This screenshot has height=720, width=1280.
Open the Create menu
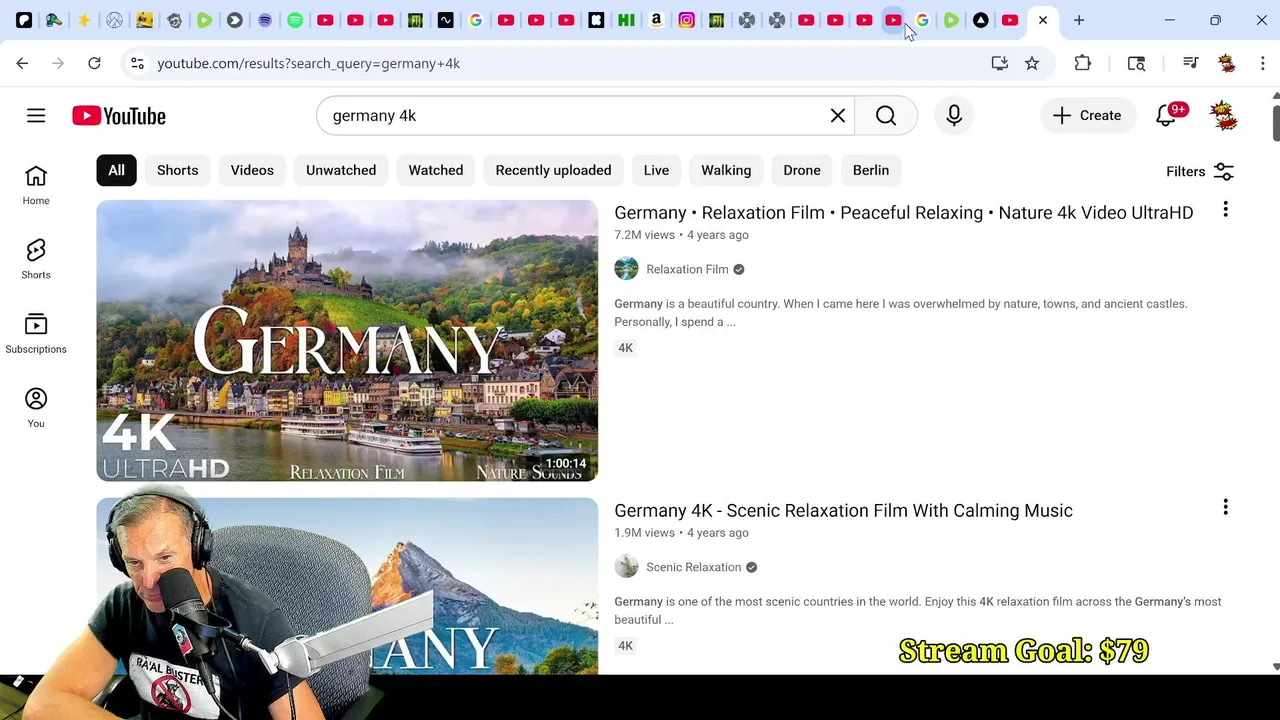point(1087,116)
